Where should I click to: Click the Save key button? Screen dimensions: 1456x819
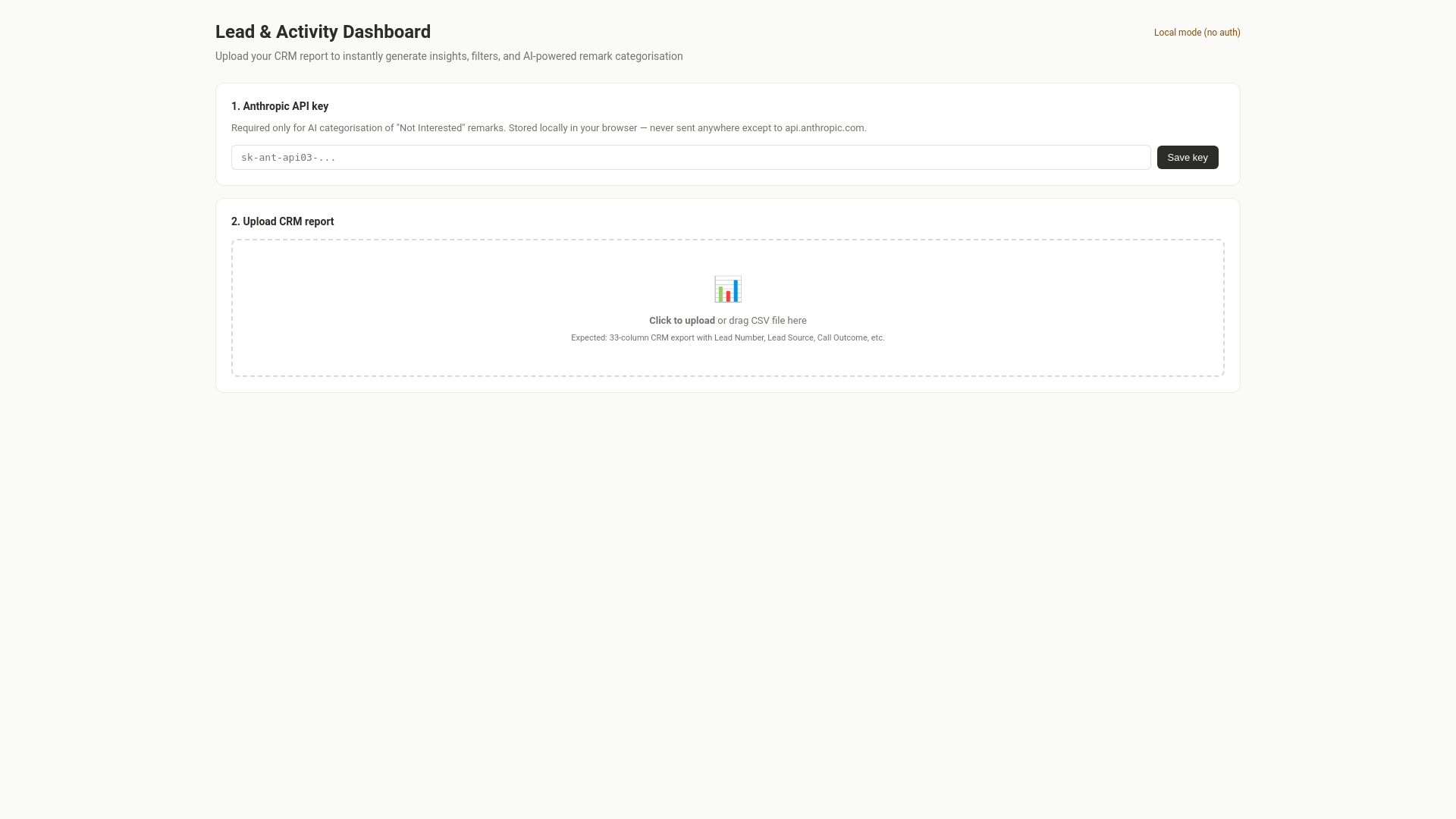click(x=1188, y=158)
